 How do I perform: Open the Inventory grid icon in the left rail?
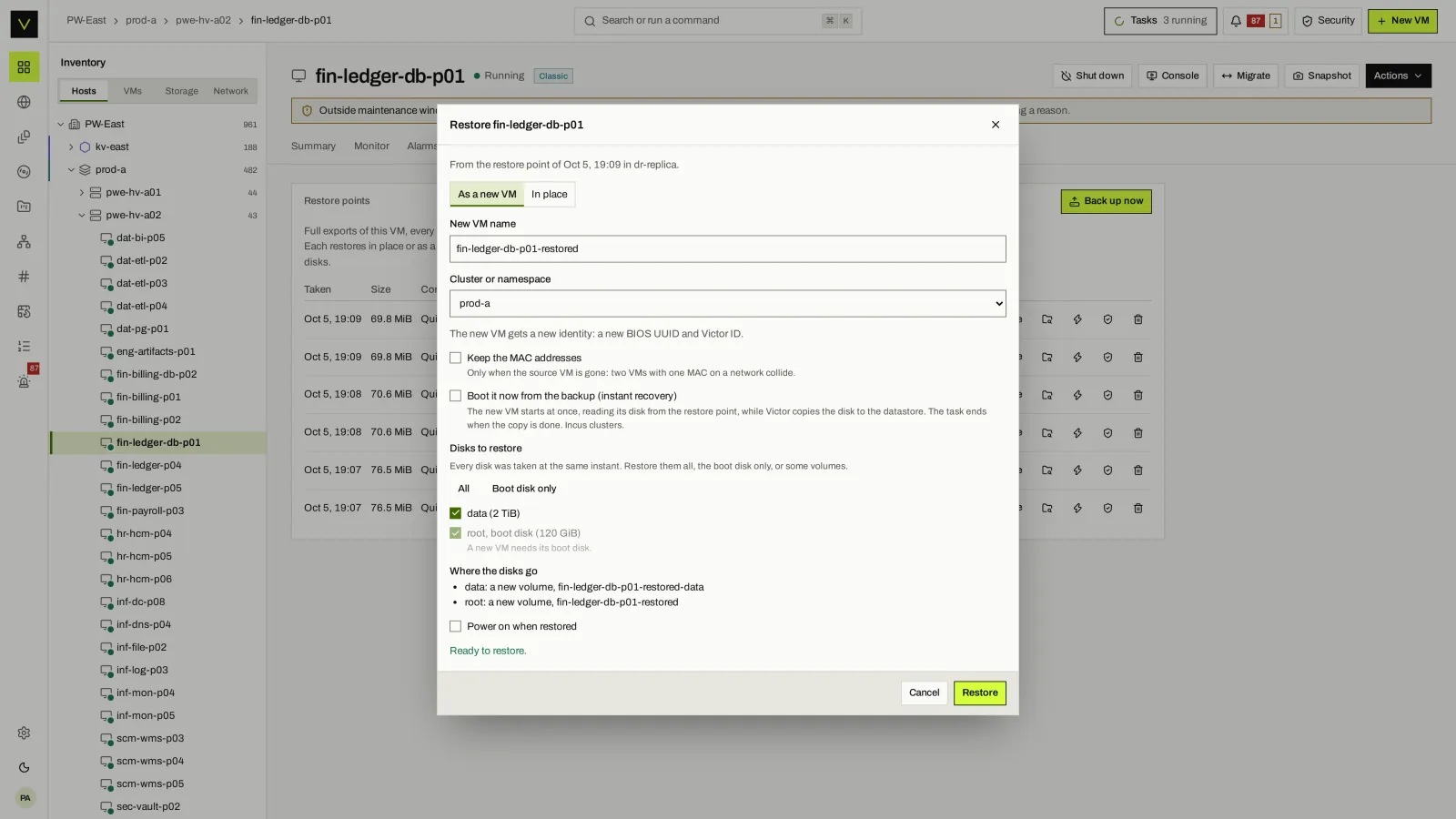24,67
